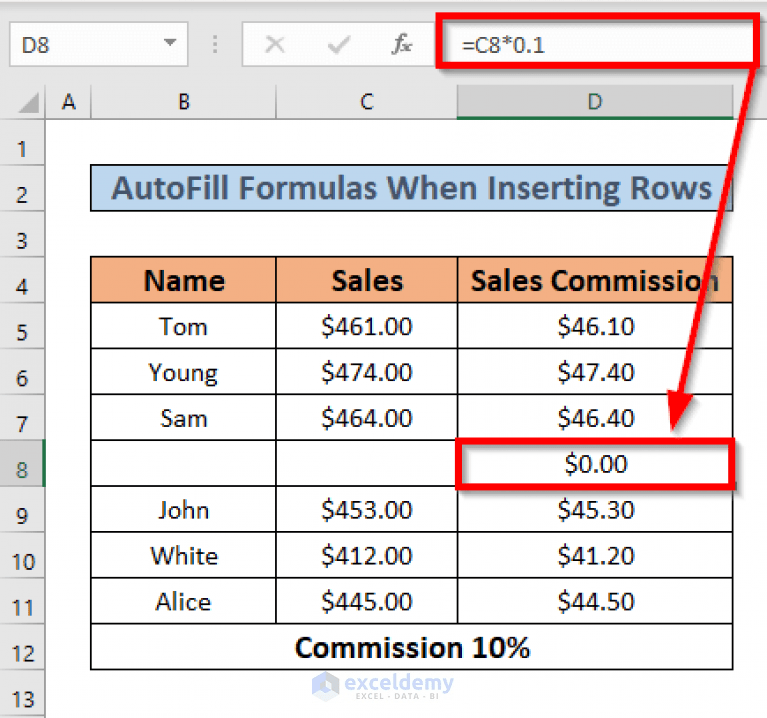Select the sales cell $461.00
Image resolution: width=767 pixels, height=718 pixels.
[367, 326]
